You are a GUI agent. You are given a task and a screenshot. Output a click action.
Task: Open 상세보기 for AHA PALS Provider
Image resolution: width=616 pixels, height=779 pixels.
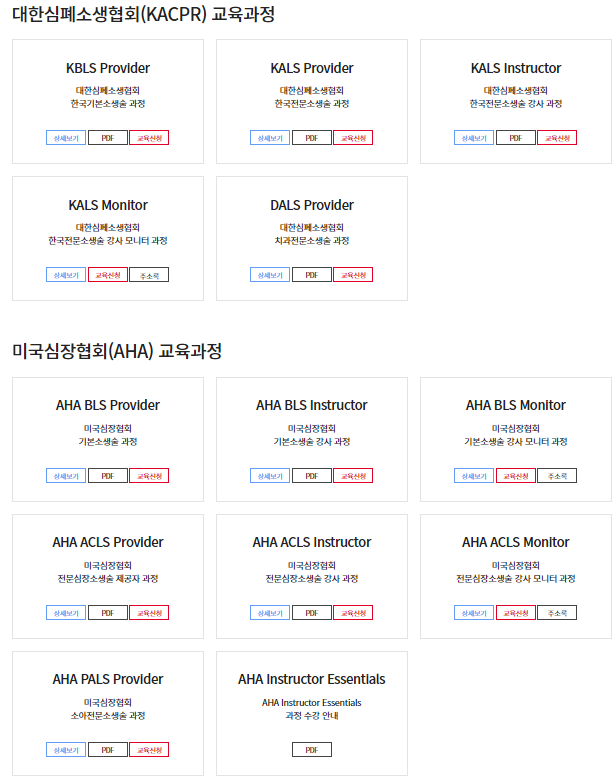[x=66, y=750]
